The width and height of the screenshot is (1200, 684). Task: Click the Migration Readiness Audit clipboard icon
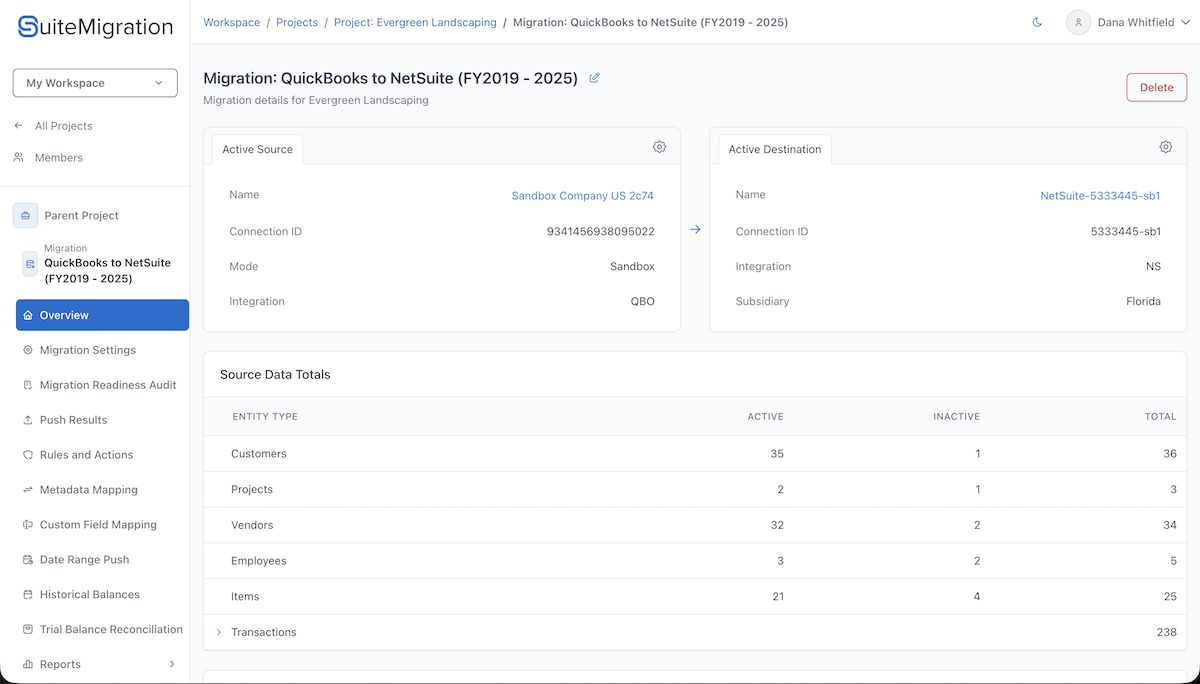coord(28,385)
